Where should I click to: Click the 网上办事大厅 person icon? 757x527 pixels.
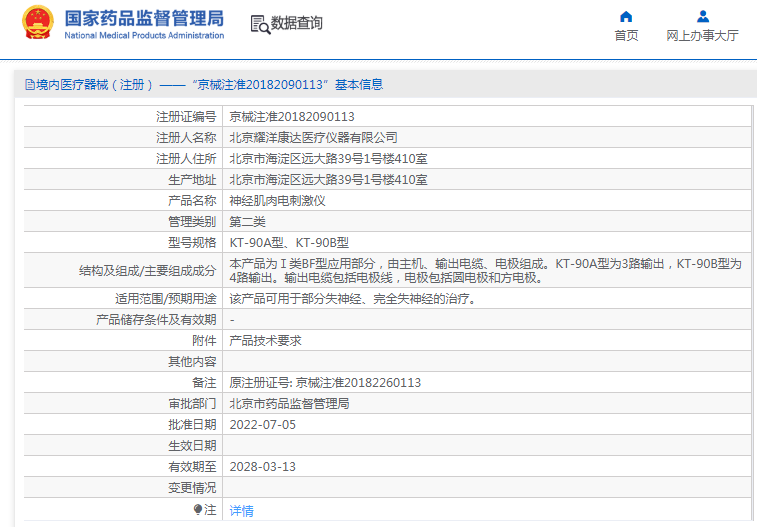pyautogui.click(x=702, y=16)
